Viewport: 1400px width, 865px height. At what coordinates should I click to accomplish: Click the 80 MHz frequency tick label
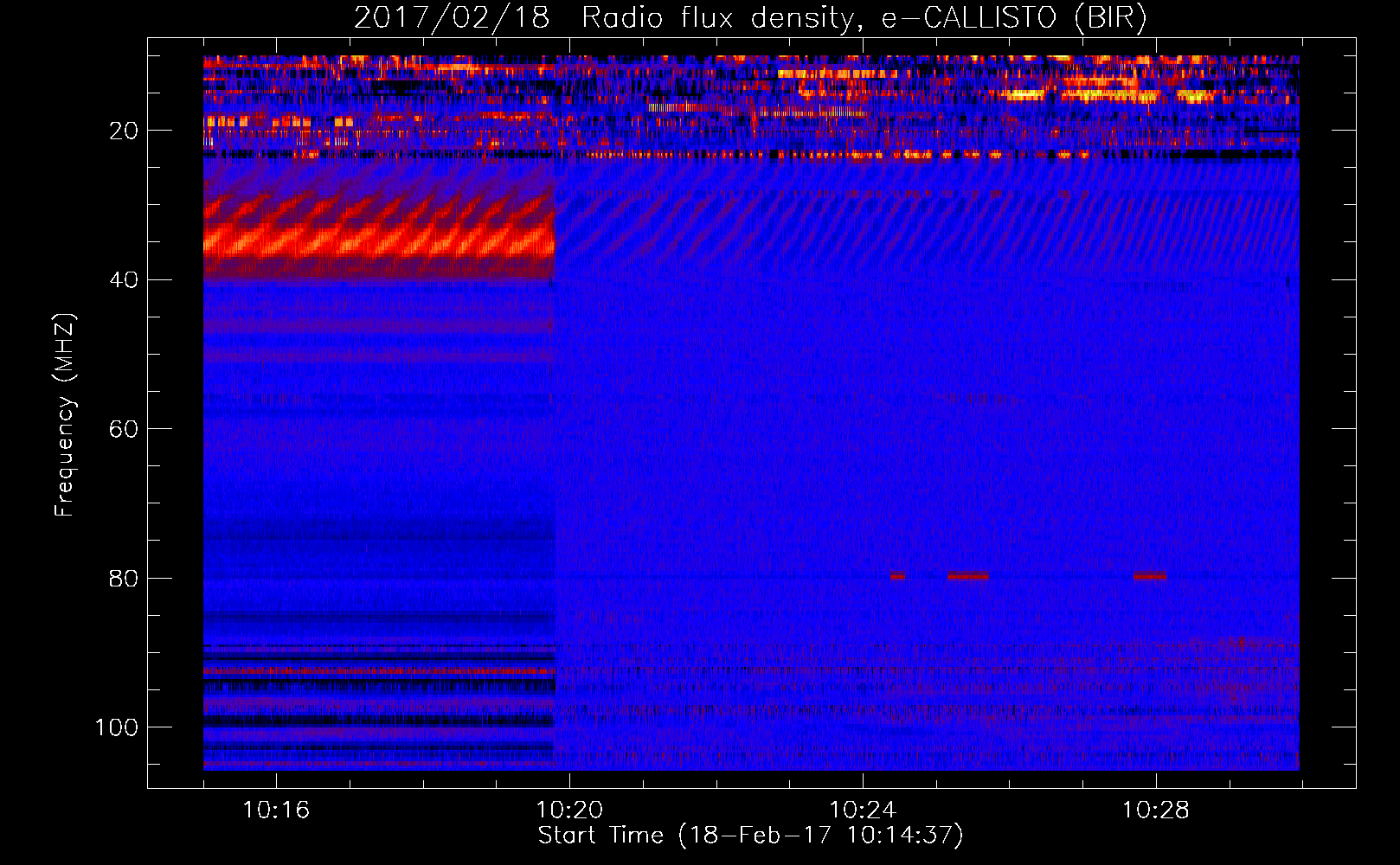click(124, 578)
